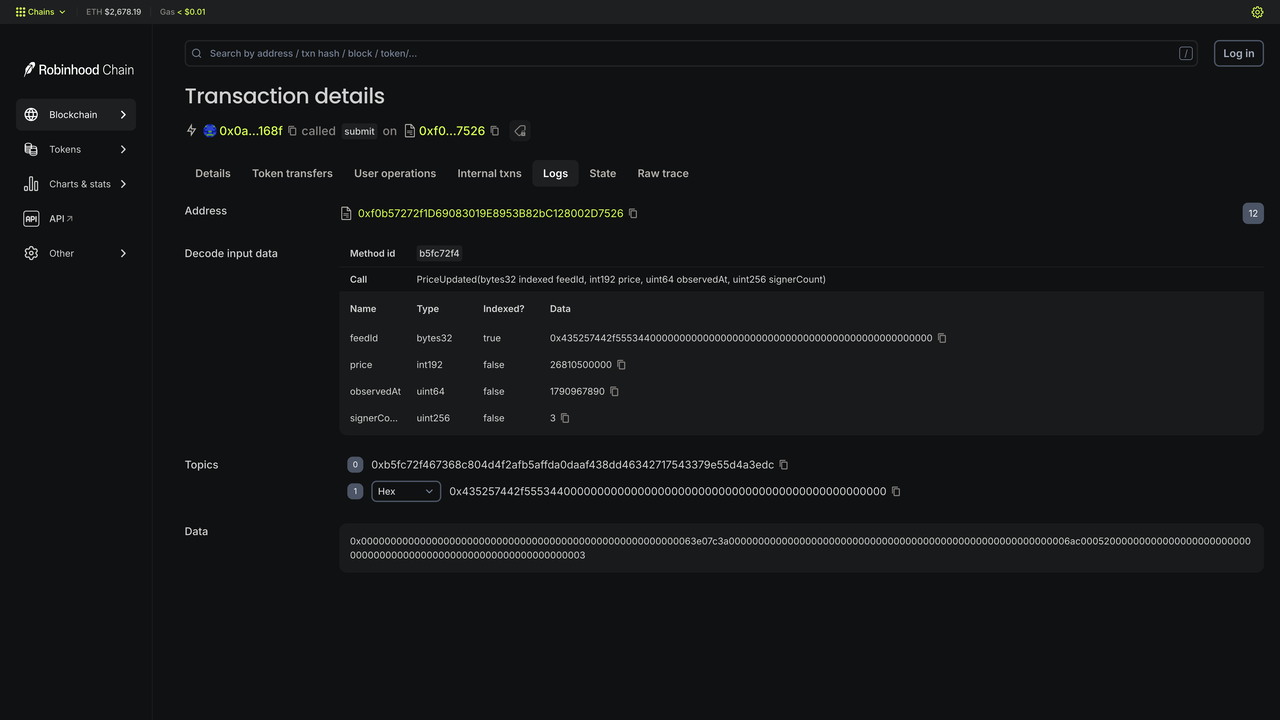The image size is (1280, 720).
Task: Open the Hex format dropdown for topic 1
Action: tap(406, 491)
